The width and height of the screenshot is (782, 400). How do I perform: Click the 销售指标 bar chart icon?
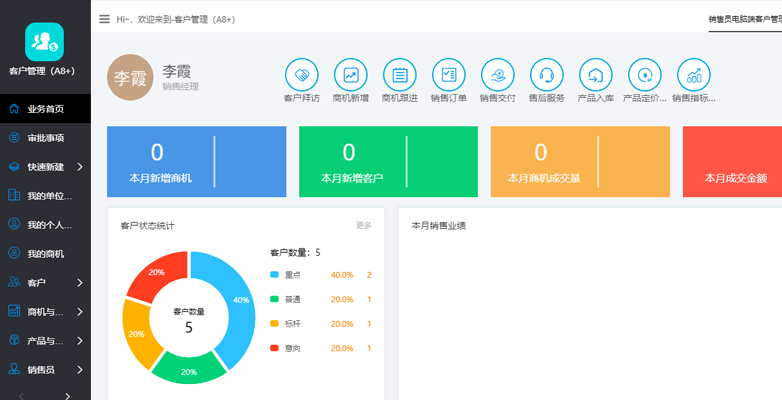click(x=693, y=75)
